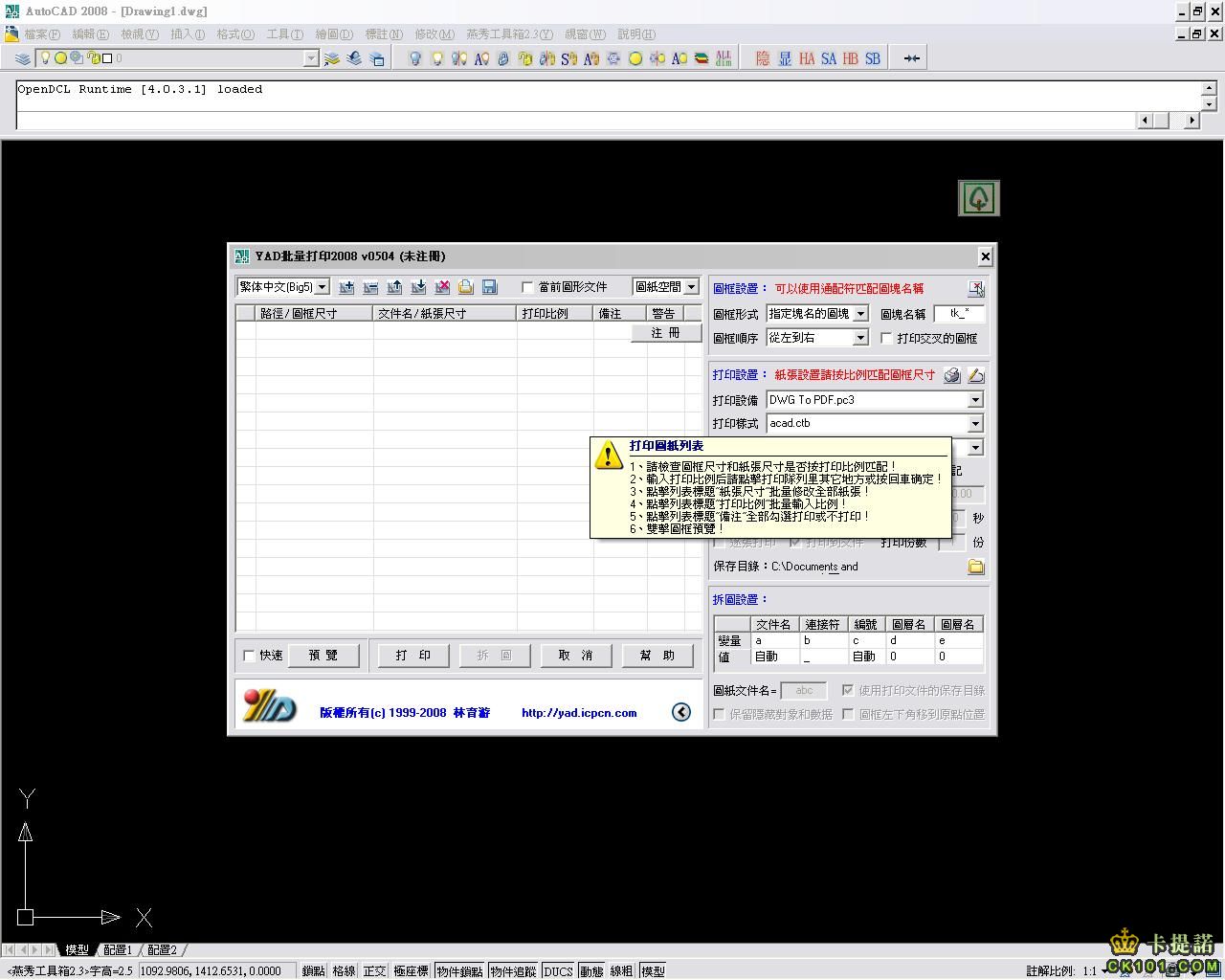Click the yellow circle layer tool icon
The image size is (1225, 980).
[635, 58]
